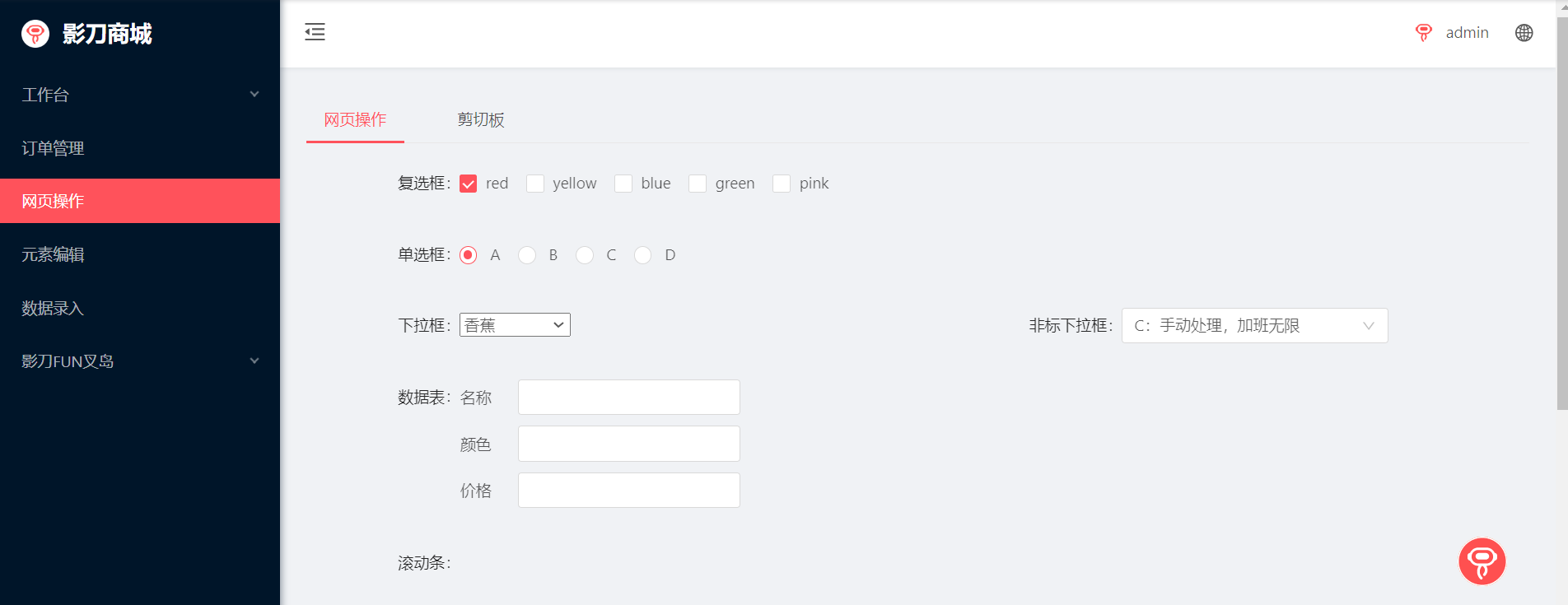The width and height of the screenshot is (1568, 605).
Task: Switch to the 剪切板 tab
Action: (481, 120)
